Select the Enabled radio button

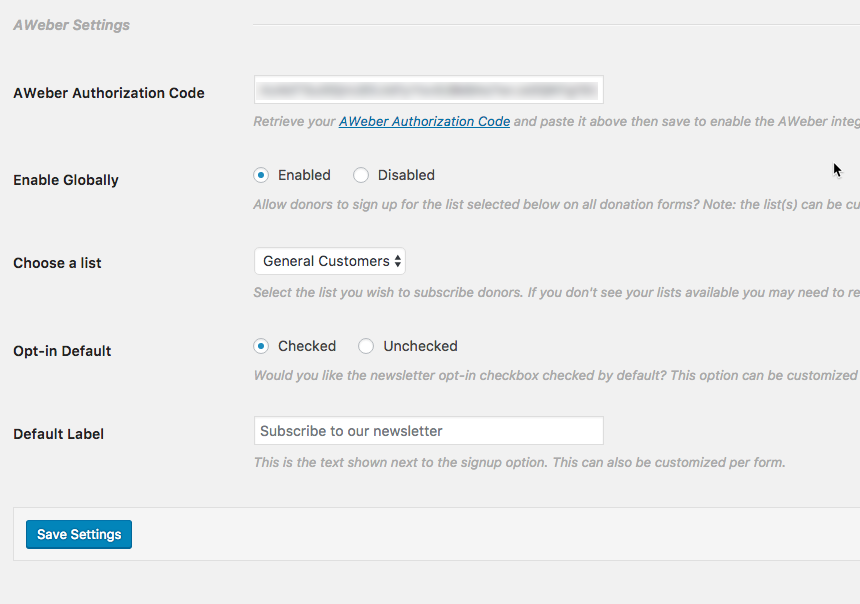[x=262, y=175]
